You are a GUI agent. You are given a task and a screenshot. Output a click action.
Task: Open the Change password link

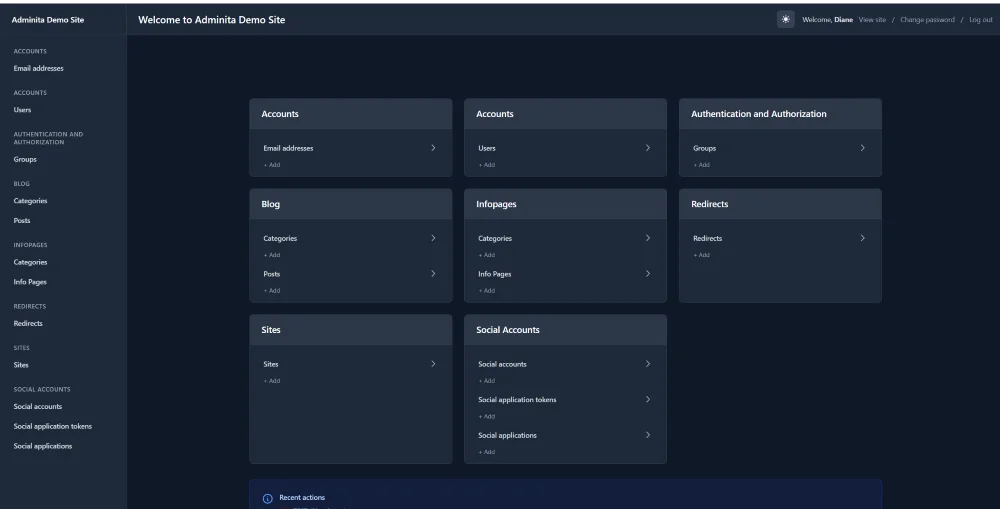tap(927, 20)
